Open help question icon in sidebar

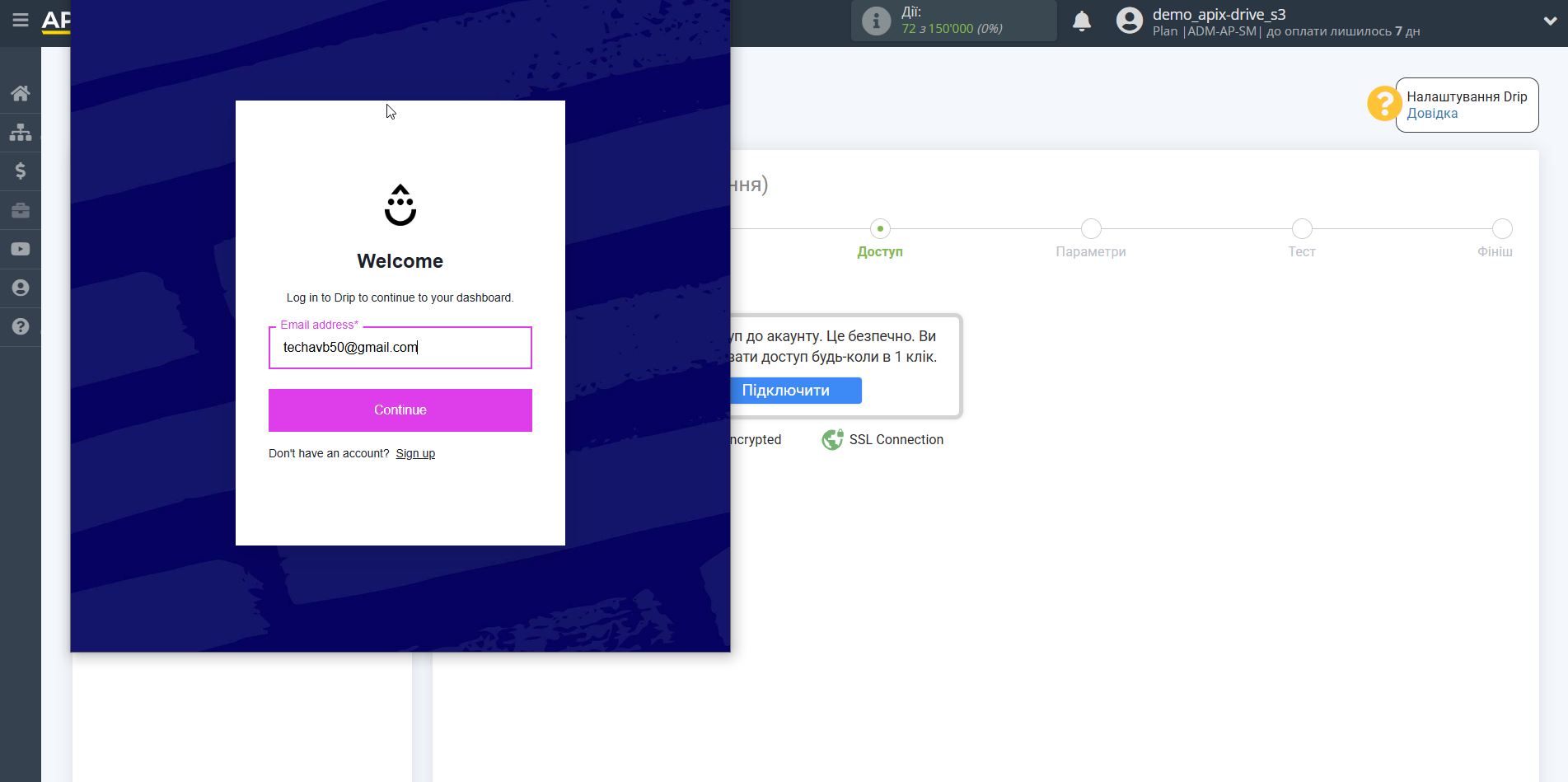[21, 326]
